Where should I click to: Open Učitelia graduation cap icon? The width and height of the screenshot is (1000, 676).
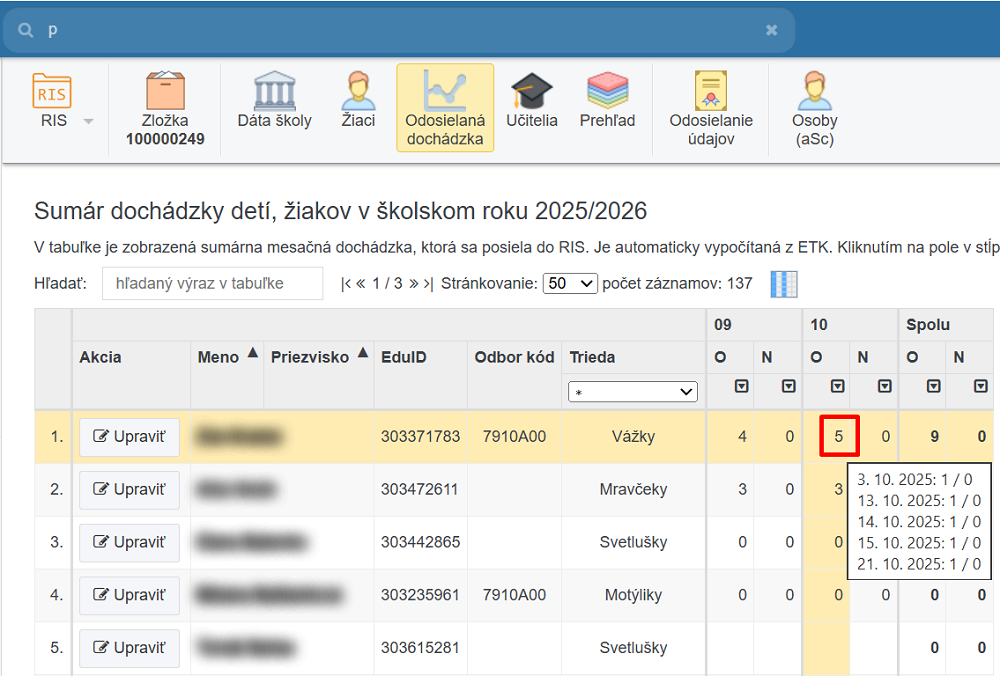pos(531,92)
